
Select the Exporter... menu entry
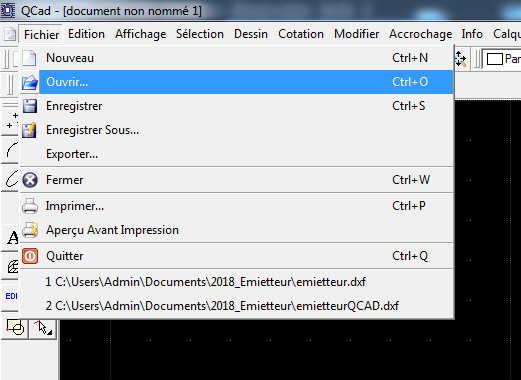[237, 154]
